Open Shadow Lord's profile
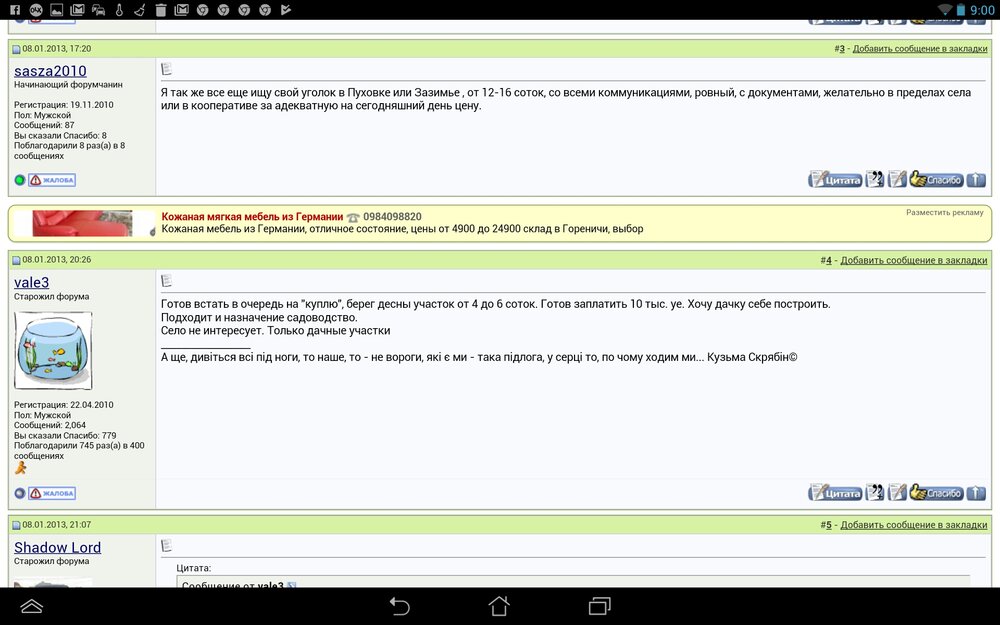 tap(57, 547)
